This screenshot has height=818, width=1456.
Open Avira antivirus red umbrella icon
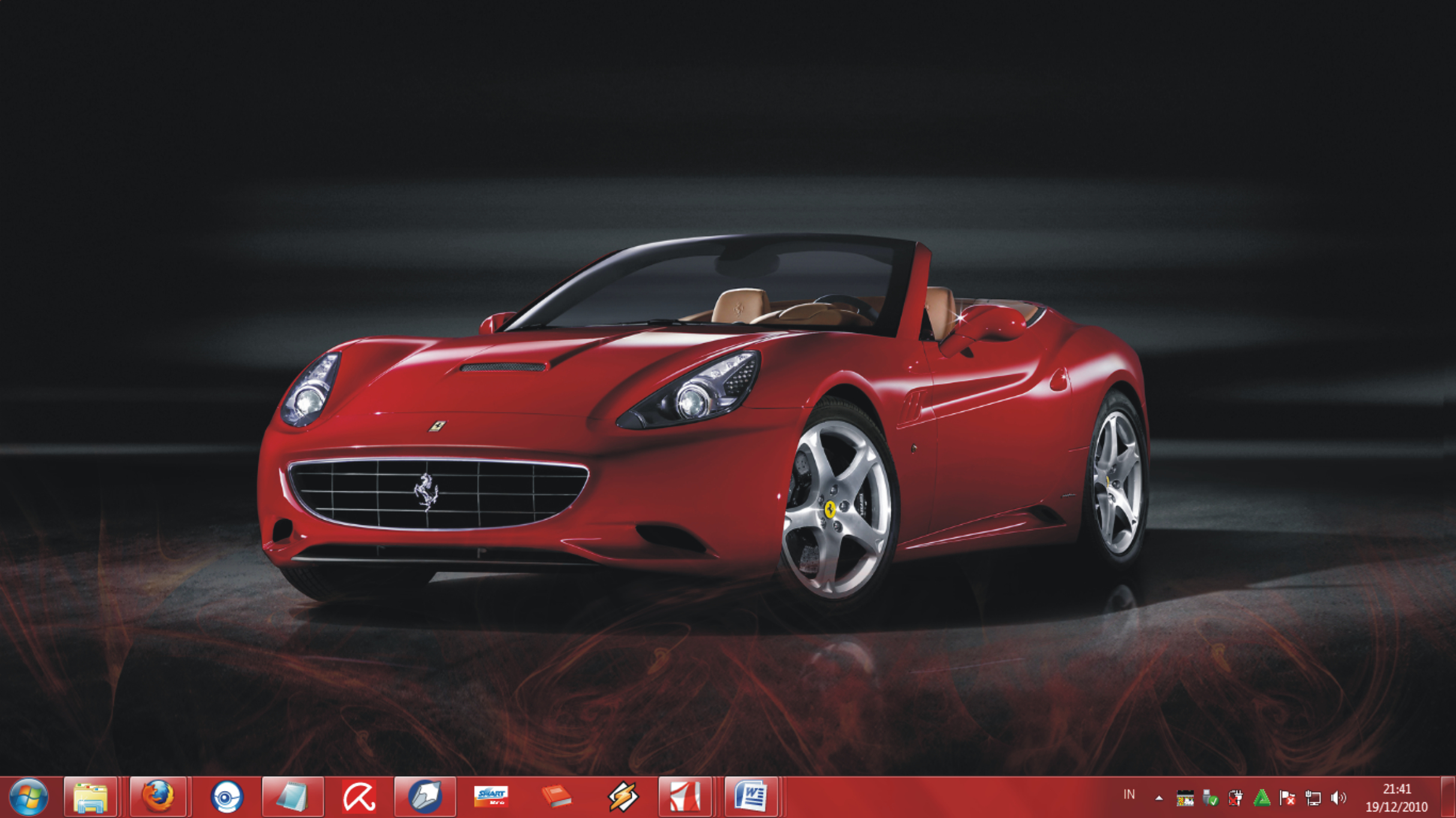tap(358, 797)
